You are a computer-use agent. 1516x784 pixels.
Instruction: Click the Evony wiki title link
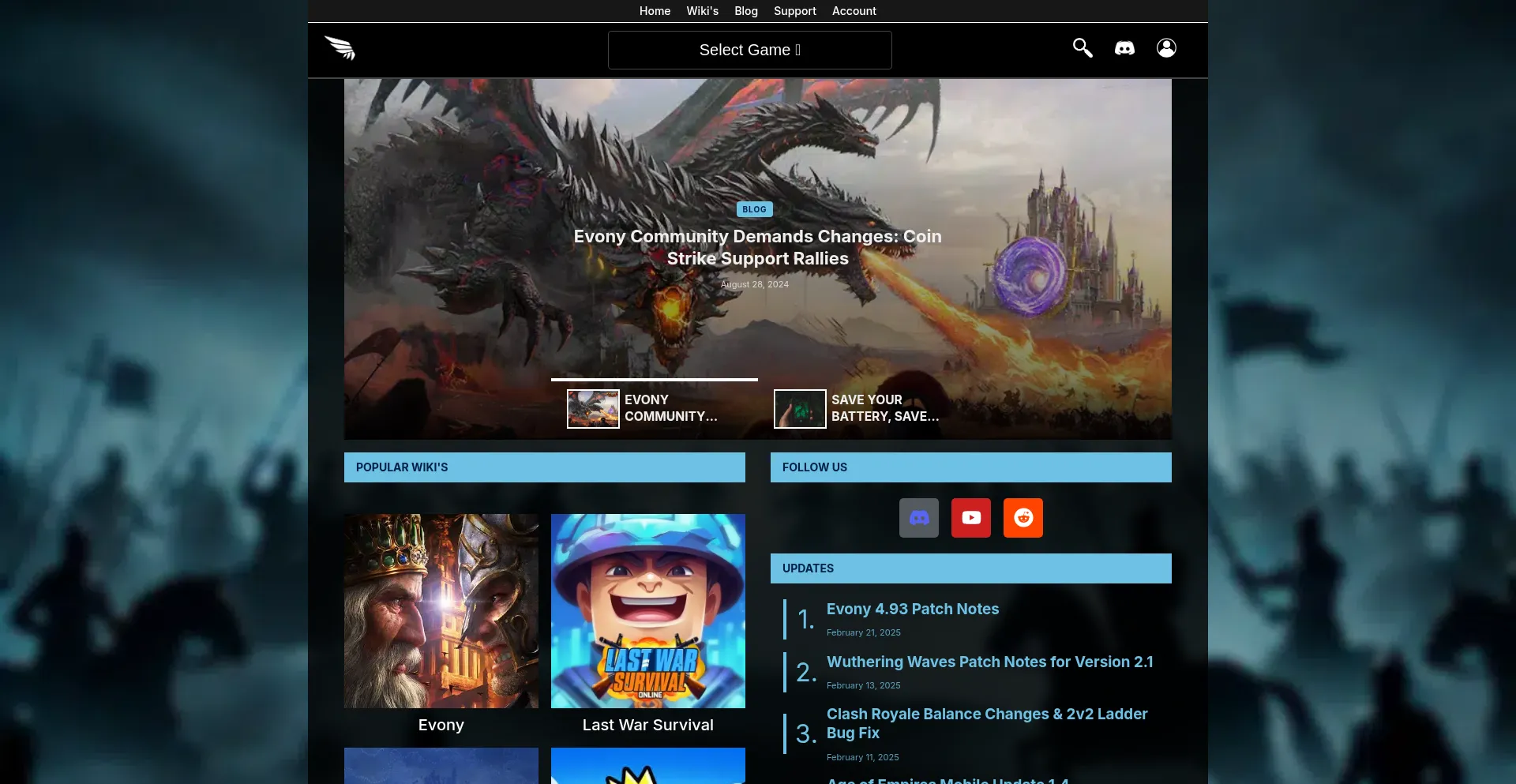click(x=441, y=725)
